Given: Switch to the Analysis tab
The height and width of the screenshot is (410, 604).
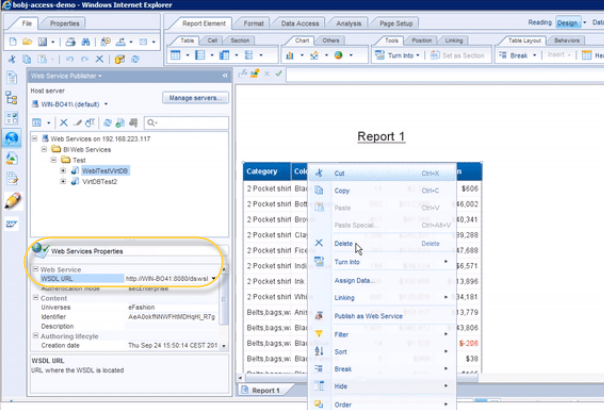Looking at the screenshot, I should [349, 24].
